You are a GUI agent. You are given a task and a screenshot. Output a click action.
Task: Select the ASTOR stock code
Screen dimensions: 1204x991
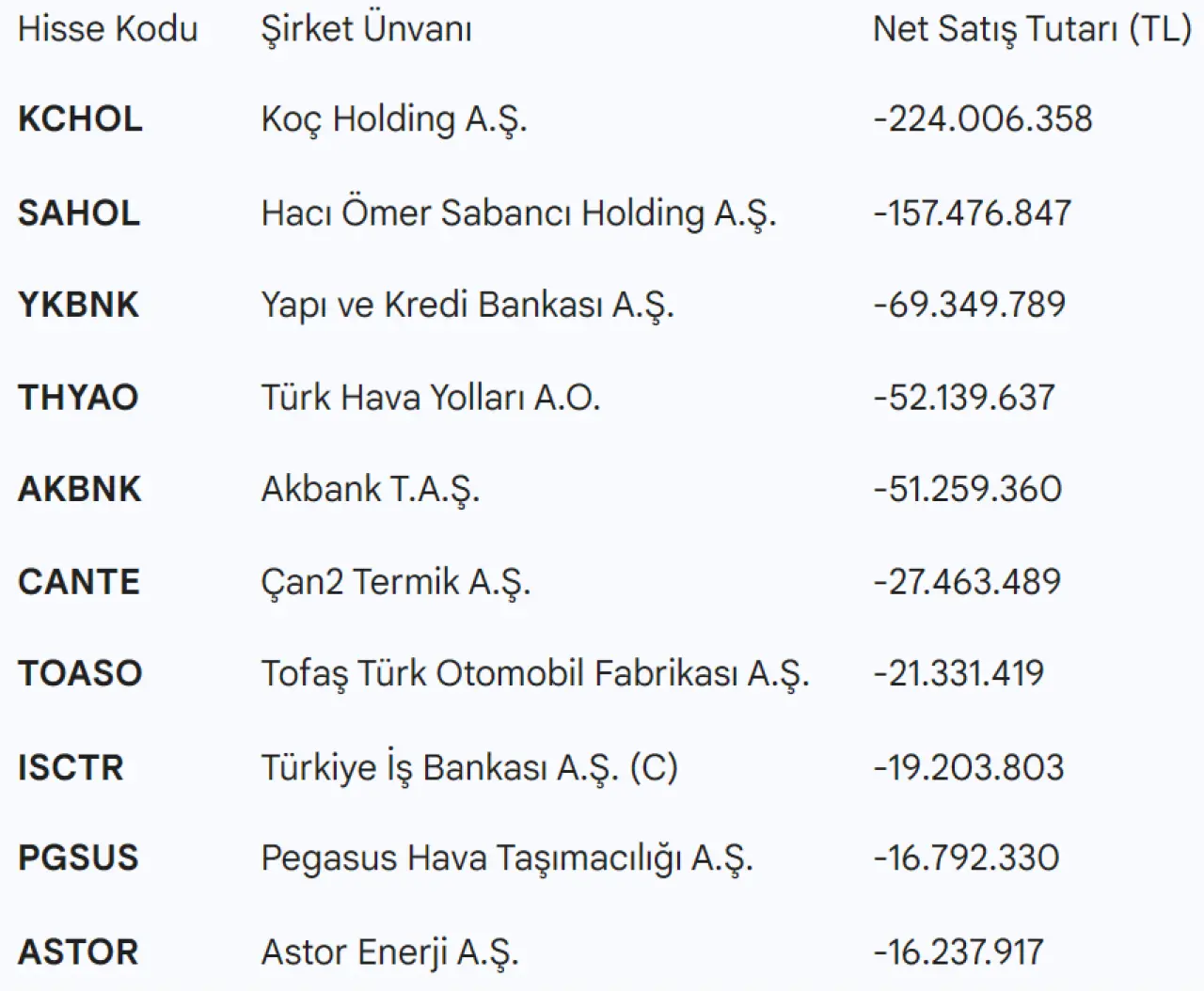point(78,952)
